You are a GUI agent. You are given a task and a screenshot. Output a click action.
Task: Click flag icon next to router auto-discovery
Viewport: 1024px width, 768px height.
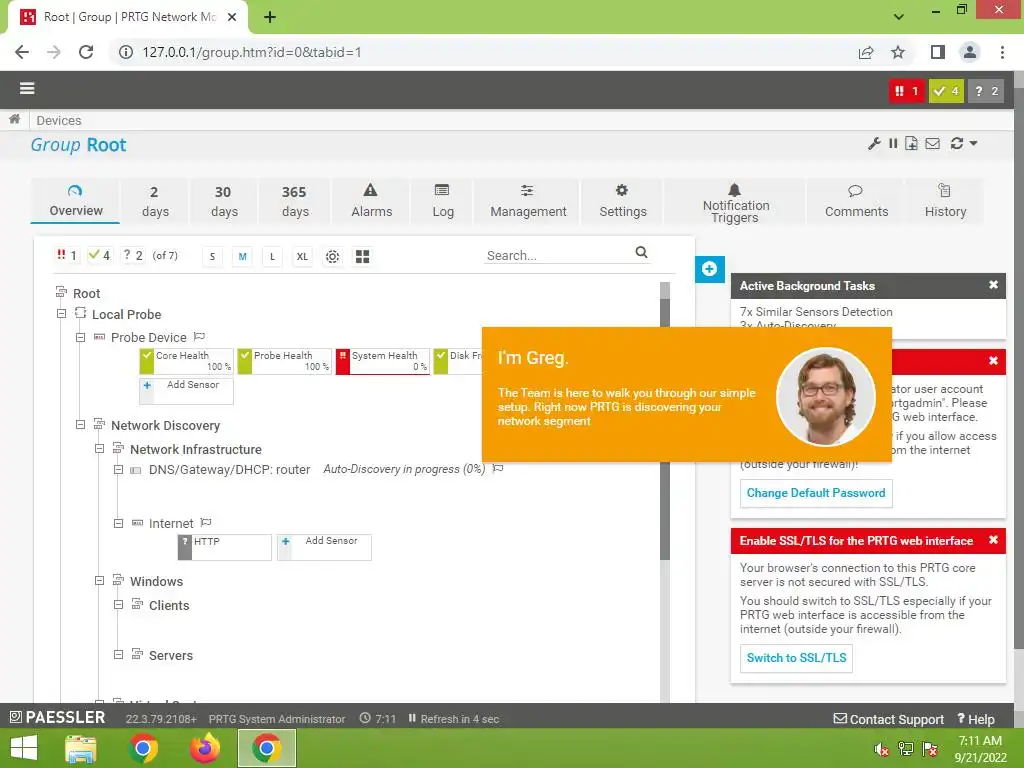coord(498,468)
